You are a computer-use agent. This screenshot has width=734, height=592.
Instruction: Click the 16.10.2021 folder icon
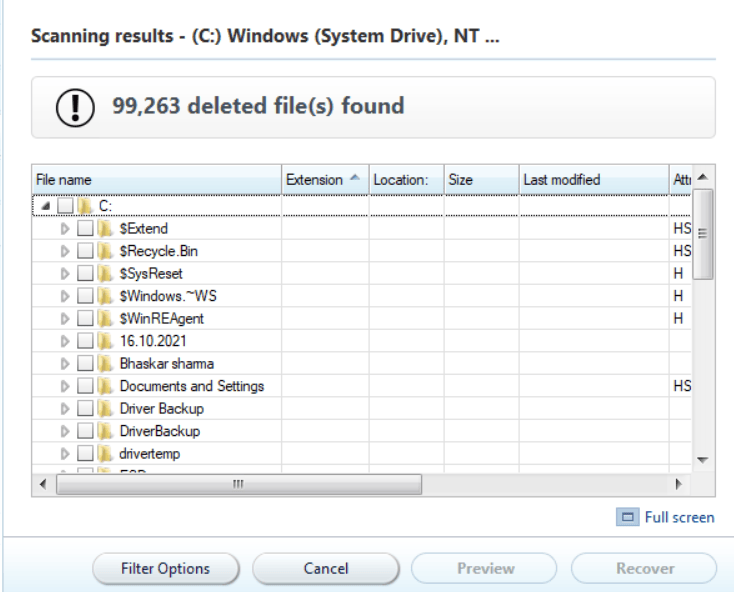pyautogui.click(x=105, y=341)
